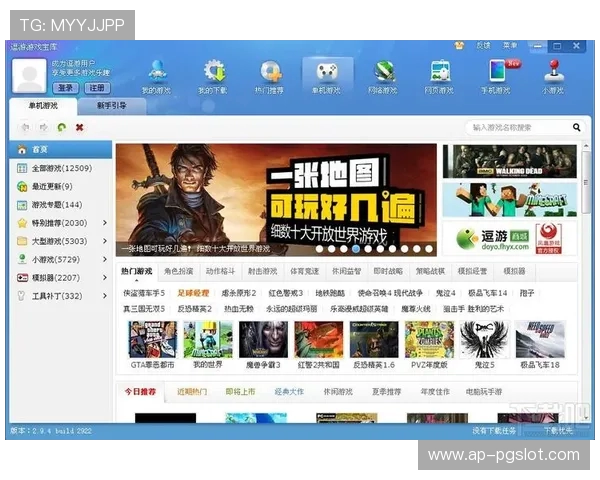The height and width of the screenshot is (480, 600).
Task: Open 红色警戒3 game link
Action: click(285, 293)
